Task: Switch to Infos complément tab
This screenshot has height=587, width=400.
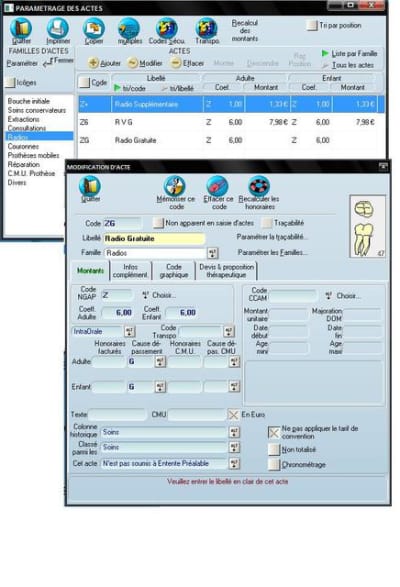Action: coord(130,271)
